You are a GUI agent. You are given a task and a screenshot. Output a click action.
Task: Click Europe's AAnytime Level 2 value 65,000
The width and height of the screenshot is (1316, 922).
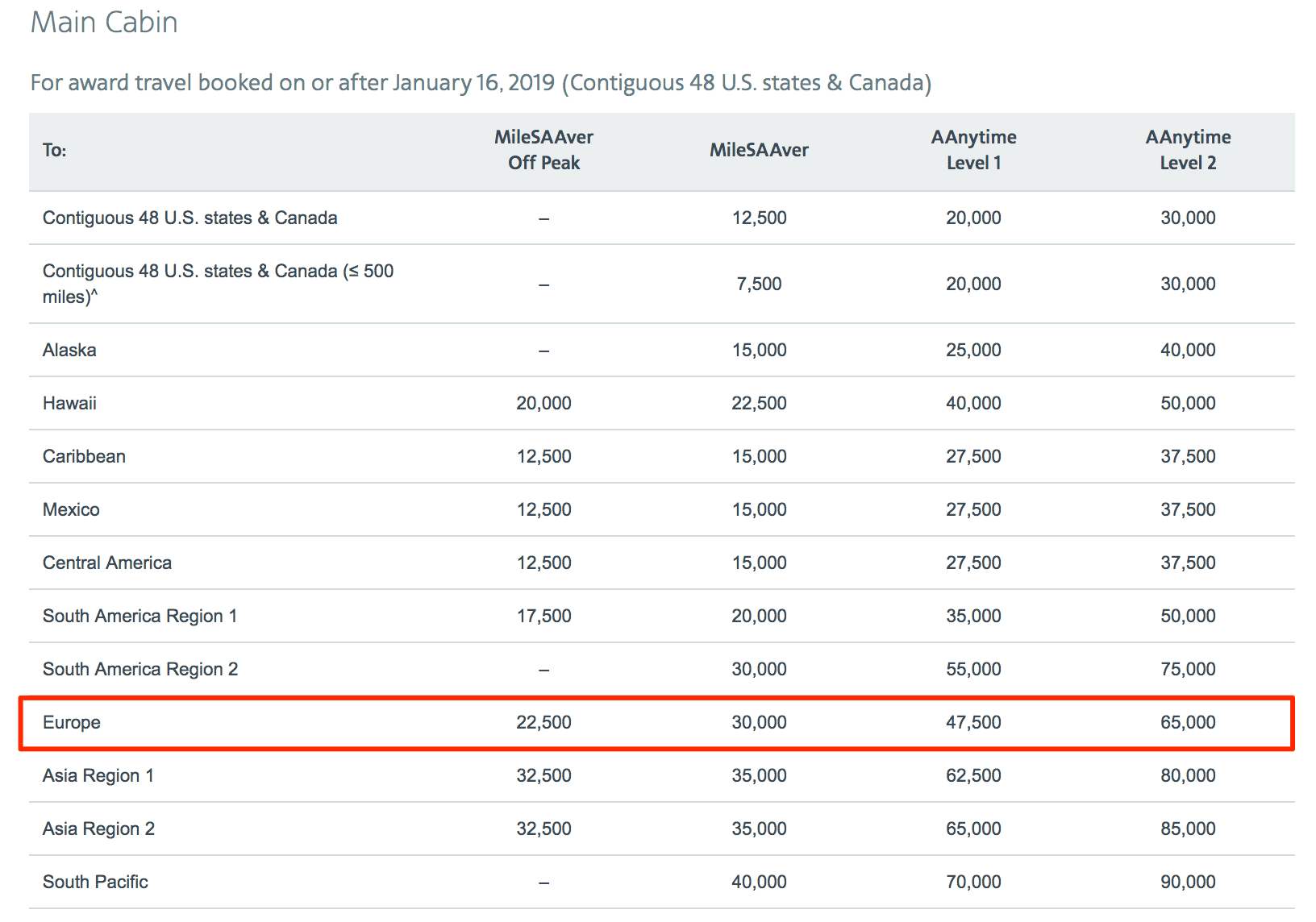[x=1188, y=722]
